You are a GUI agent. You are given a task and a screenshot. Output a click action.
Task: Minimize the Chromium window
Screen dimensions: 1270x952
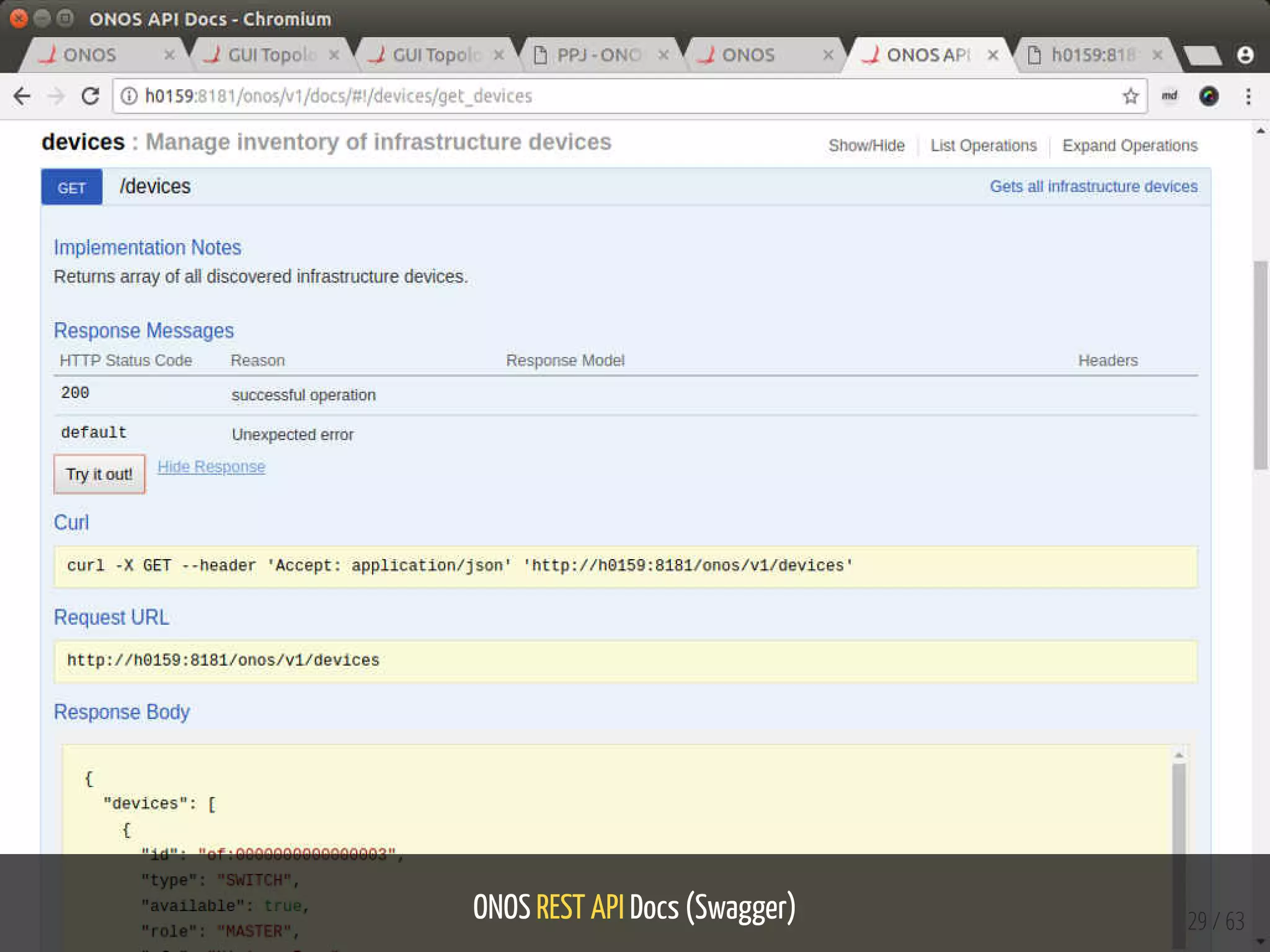pos(42,19)
